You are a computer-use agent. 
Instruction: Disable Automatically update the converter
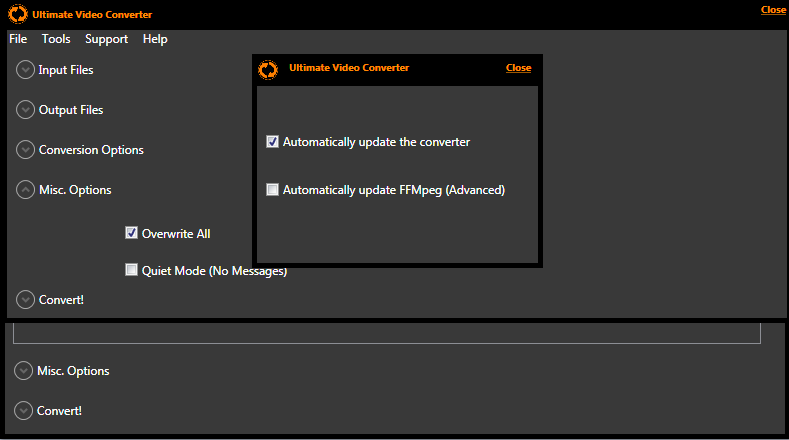click(x=272, y=142)
